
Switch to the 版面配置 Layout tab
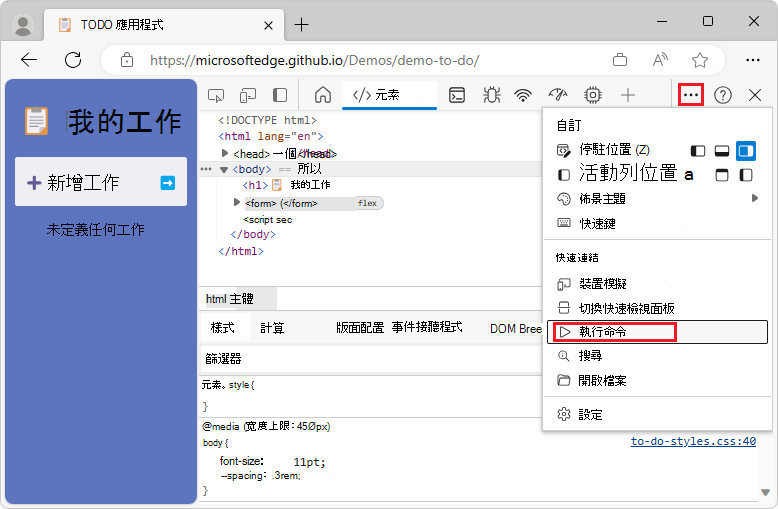coord(360,328)
